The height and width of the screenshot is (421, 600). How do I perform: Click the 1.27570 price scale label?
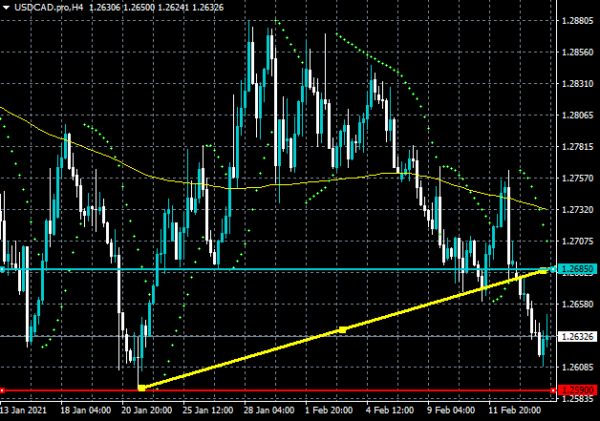[x=577, y=178]
